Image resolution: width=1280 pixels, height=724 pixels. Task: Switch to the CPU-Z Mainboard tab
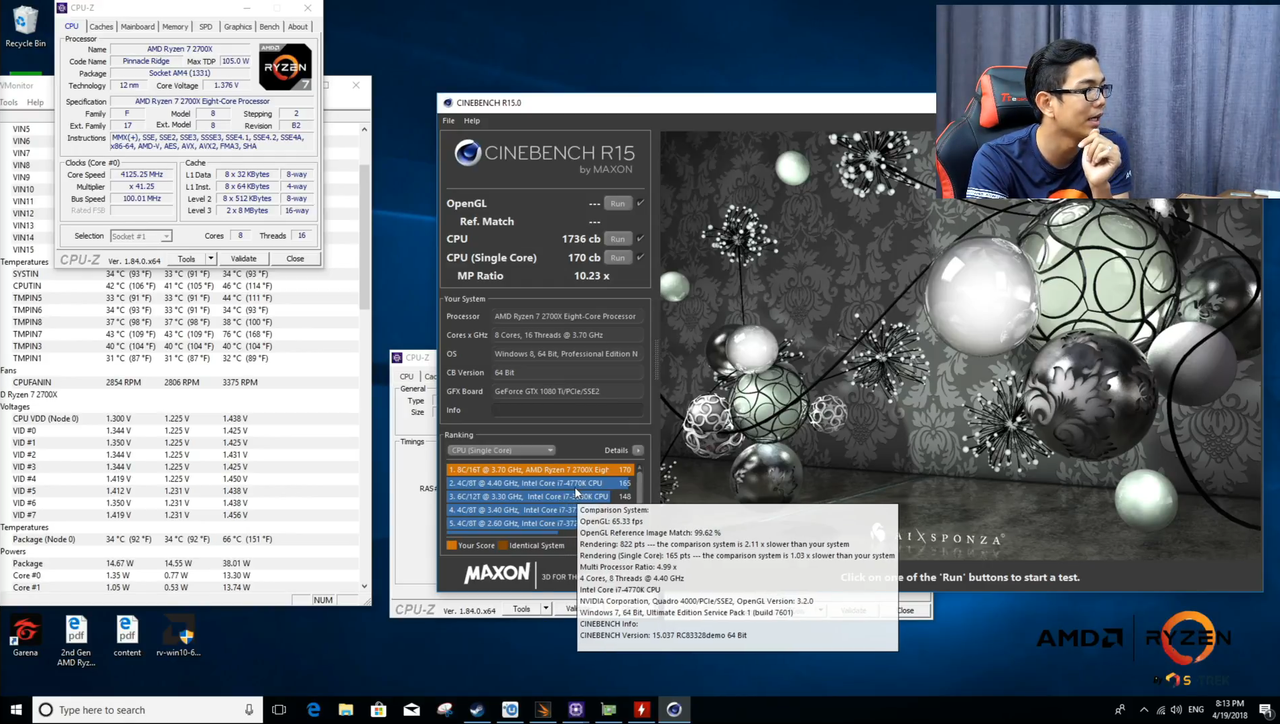138,27
